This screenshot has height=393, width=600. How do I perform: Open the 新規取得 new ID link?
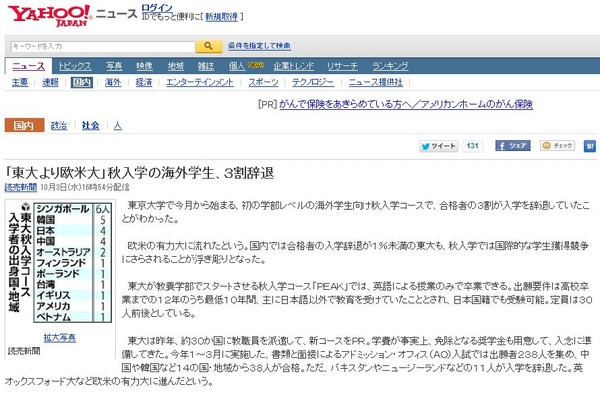(222, 17)
